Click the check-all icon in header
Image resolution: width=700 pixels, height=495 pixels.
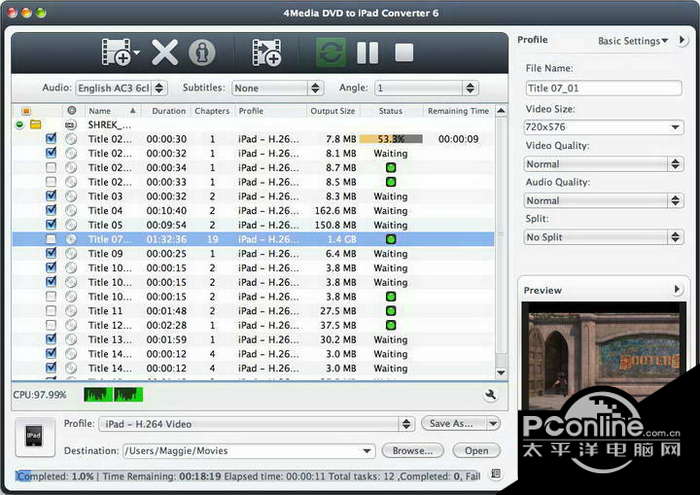(26, 111)
